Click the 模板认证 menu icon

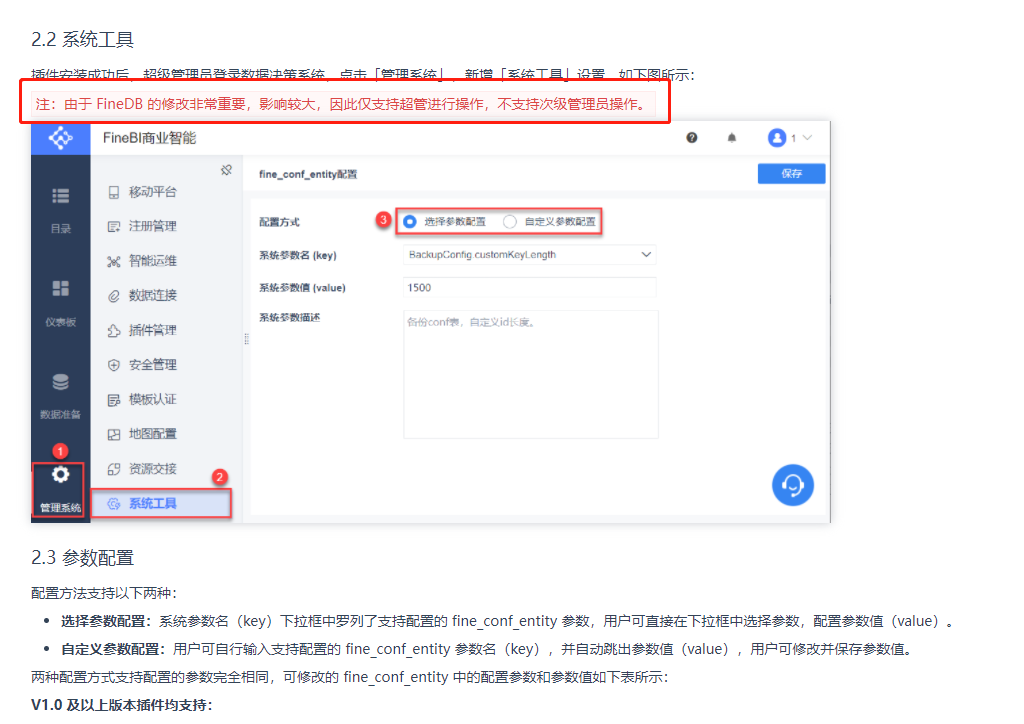click(x=114, y=400)
